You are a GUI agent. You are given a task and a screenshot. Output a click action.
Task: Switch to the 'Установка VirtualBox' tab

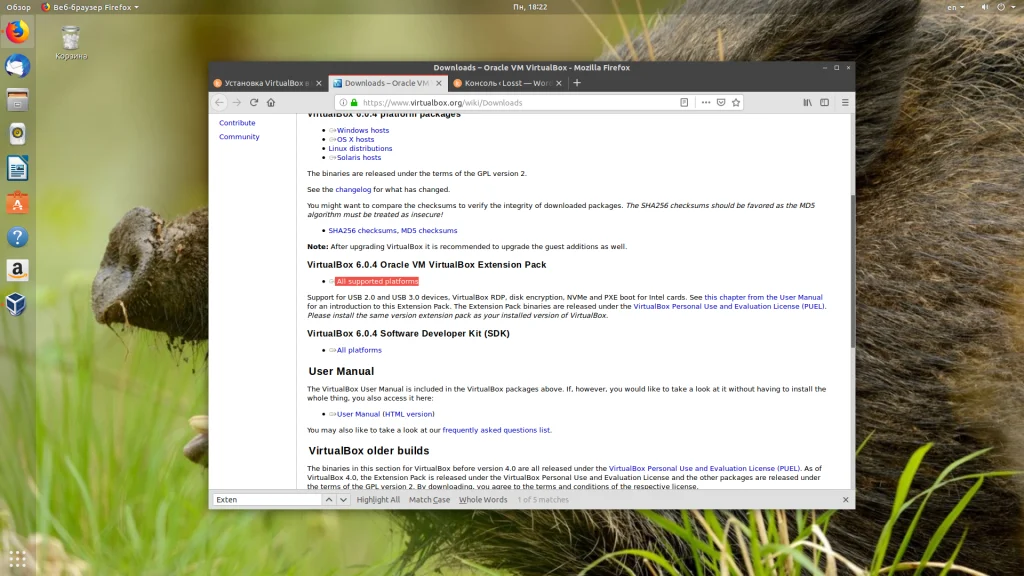265,83
